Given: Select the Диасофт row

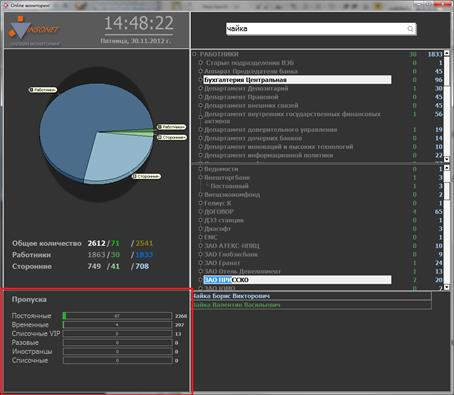Looking at the screenshot, I should click(x=217, y=229).
